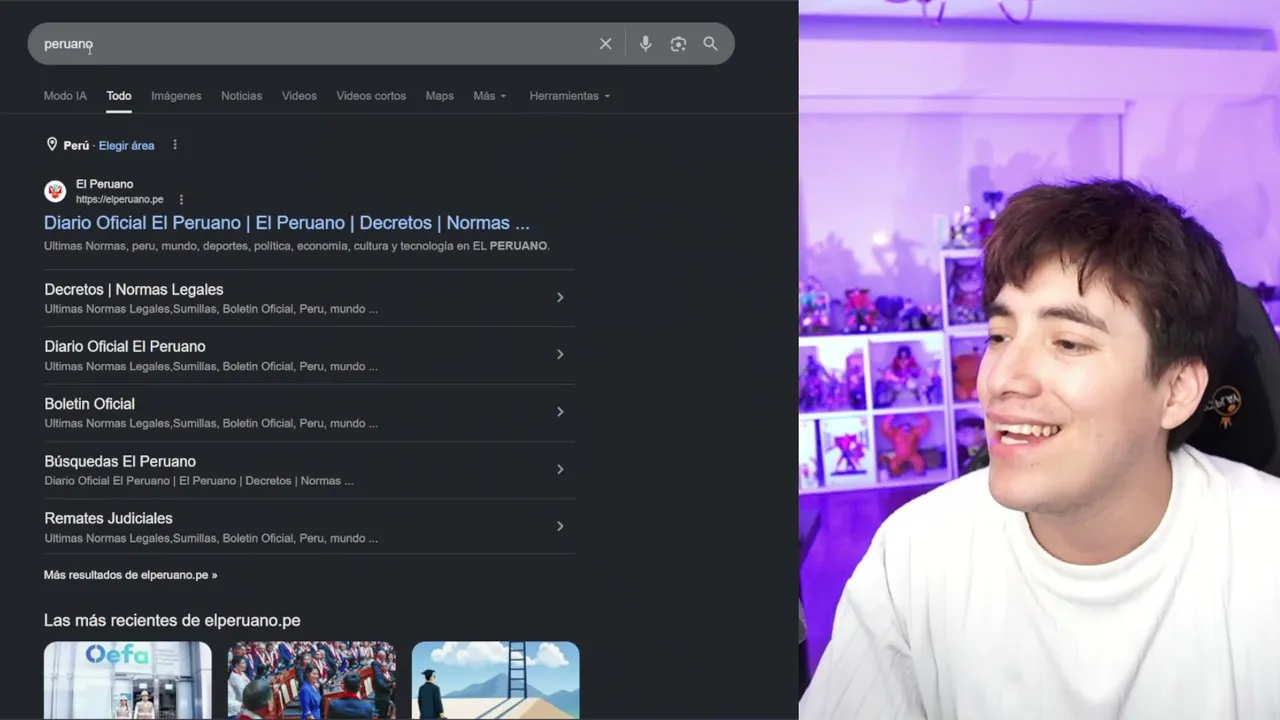Image resolution: width=1280 pixels, height=720 pixels.
Task: Clear the search box with the X icon
Action: click(605, 44)
